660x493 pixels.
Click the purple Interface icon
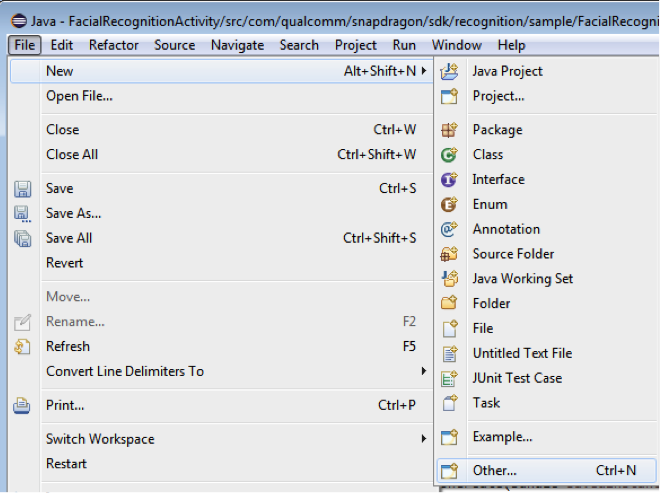(449, 179)
